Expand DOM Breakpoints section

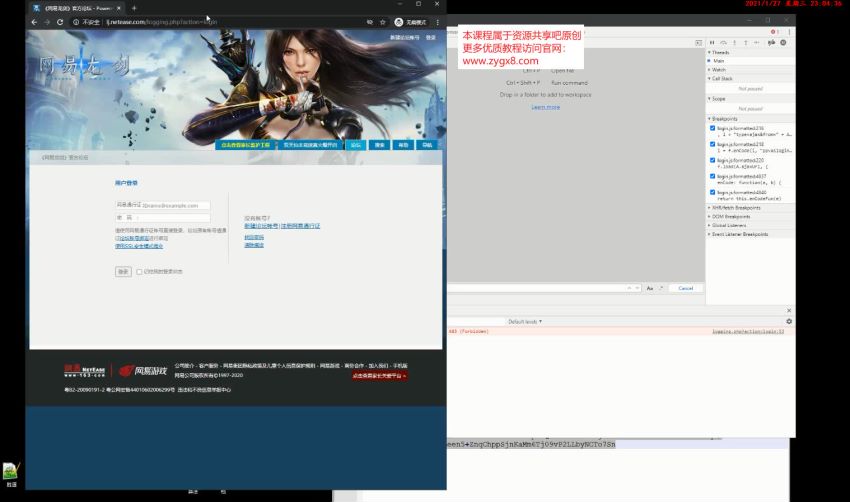point(750,216)
